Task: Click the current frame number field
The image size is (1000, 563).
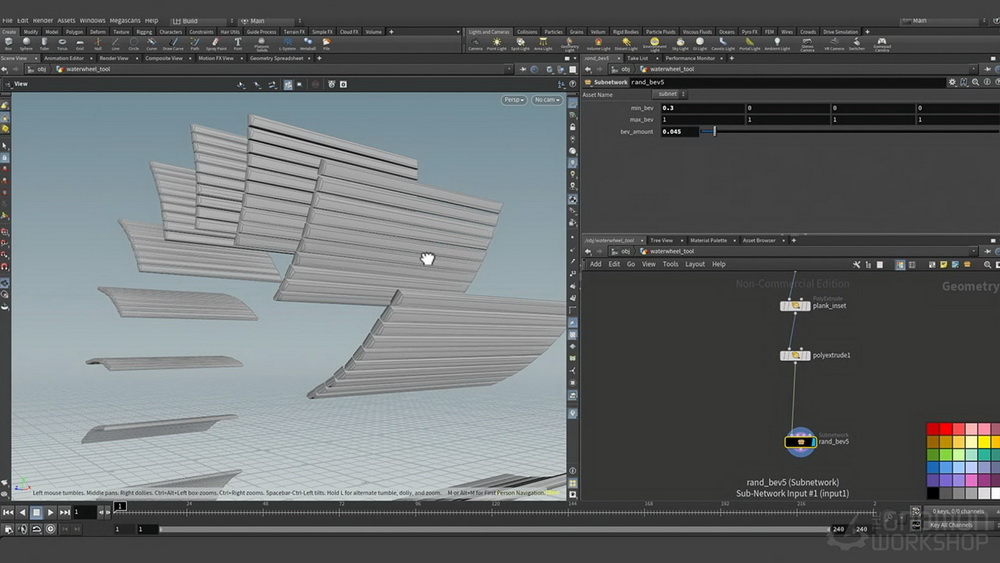Action: 84,512
